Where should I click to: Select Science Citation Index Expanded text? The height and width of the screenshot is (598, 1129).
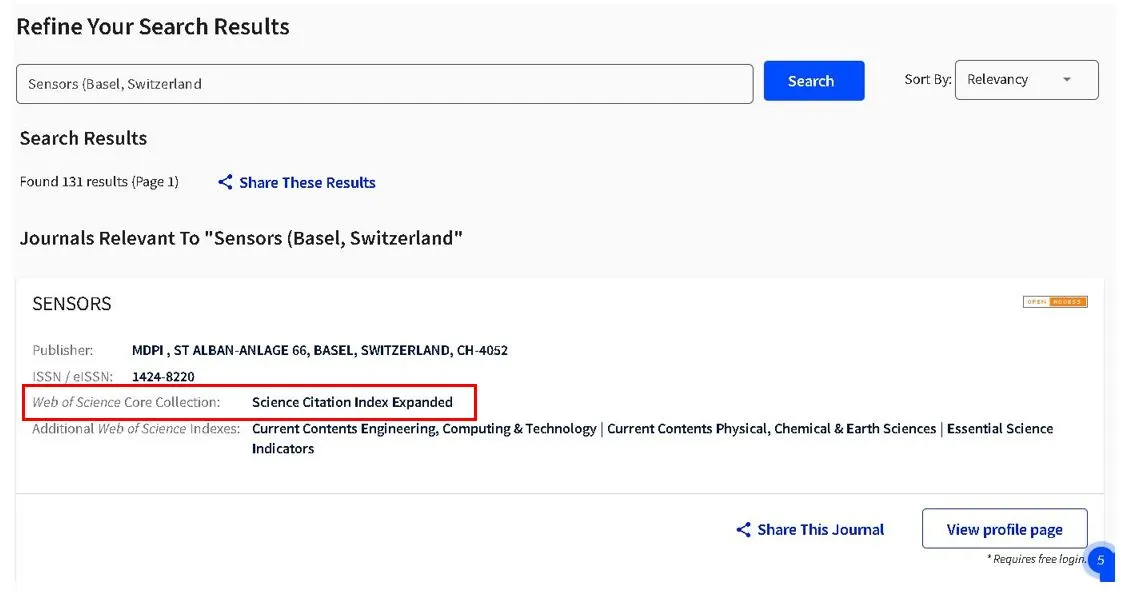(352, 402)
